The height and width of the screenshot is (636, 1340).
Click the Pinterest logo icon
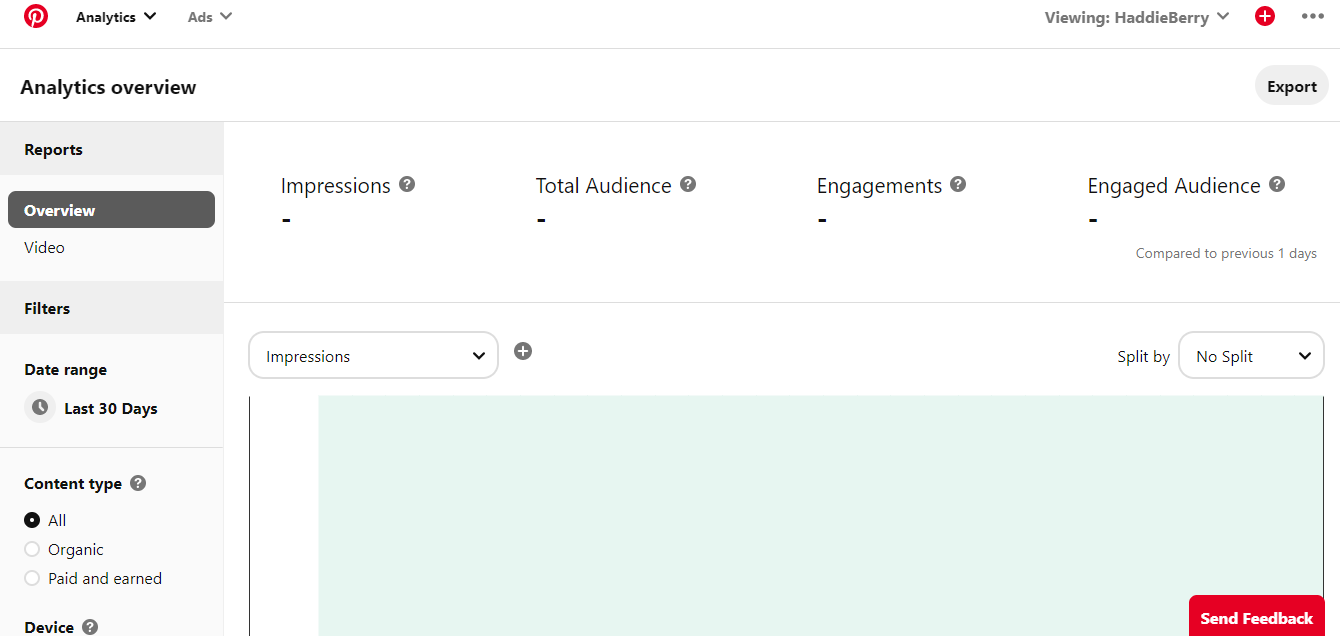[36, 17]
